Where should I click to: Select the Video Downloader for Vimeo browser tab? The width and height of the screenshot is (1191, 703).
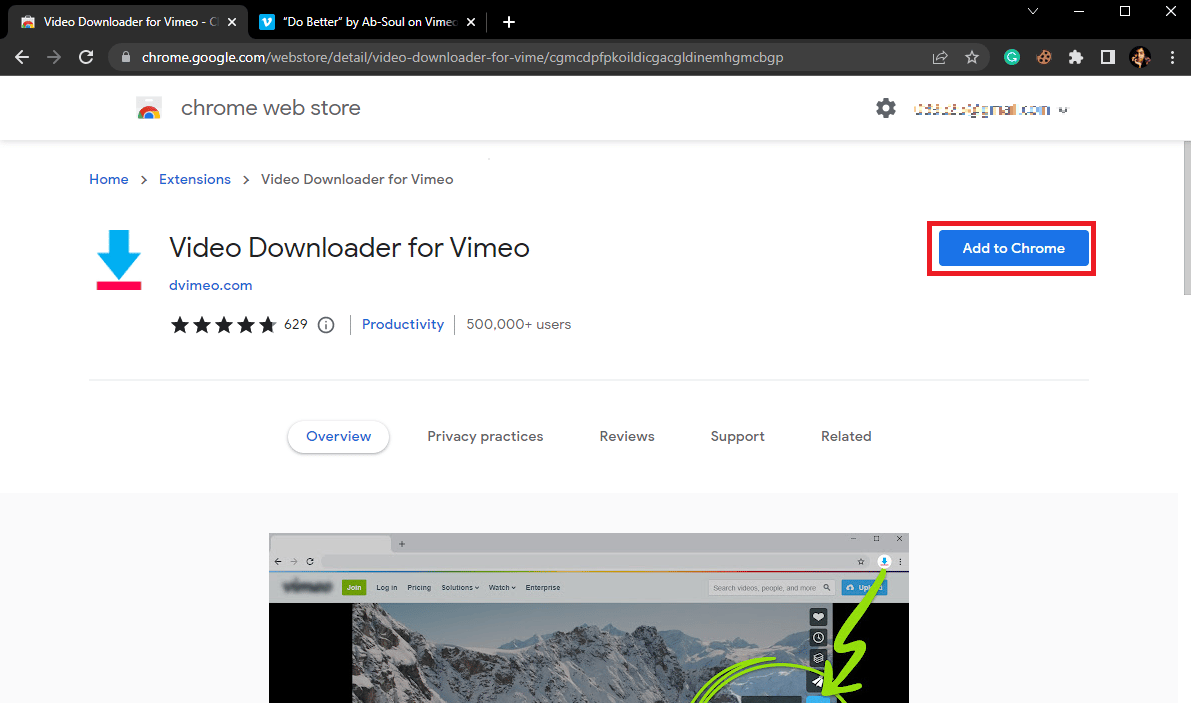pyautogui.click(x=128, y=22)
